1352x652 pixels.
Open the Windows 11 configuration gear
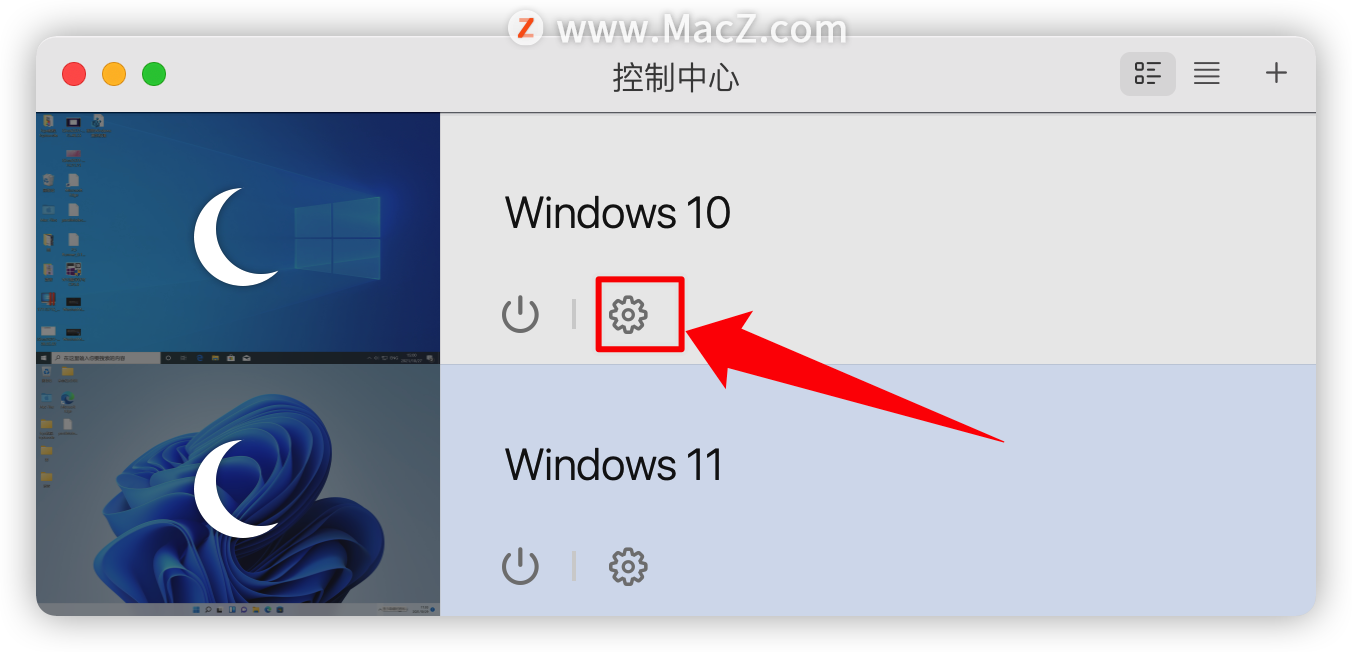[x=628, y=567]
